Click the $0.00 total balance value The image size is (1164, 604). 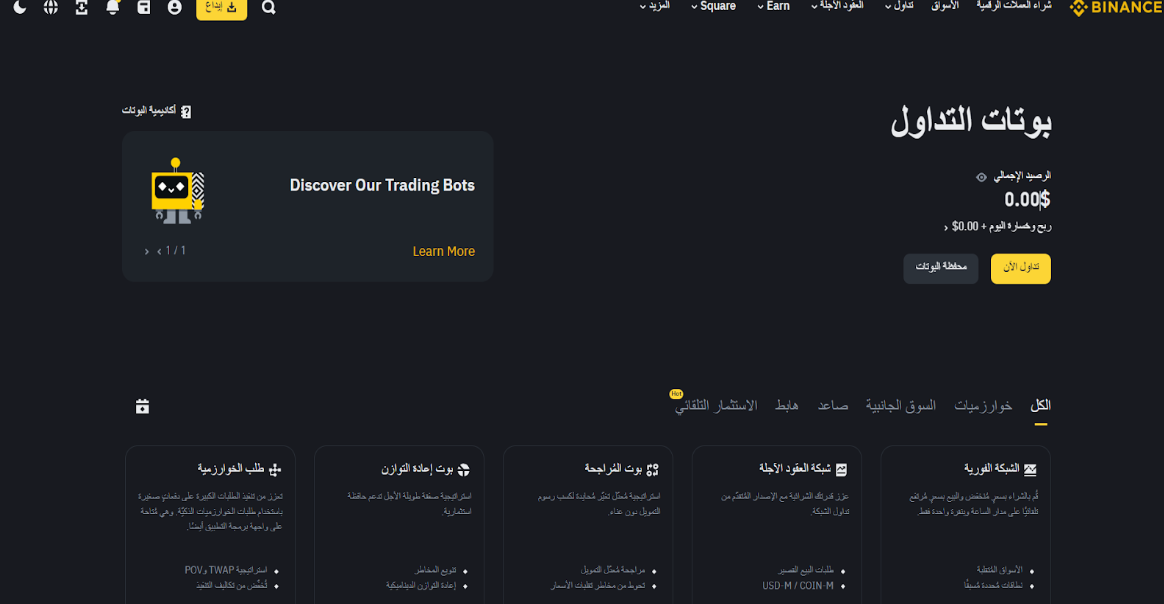coord(1027,200)
